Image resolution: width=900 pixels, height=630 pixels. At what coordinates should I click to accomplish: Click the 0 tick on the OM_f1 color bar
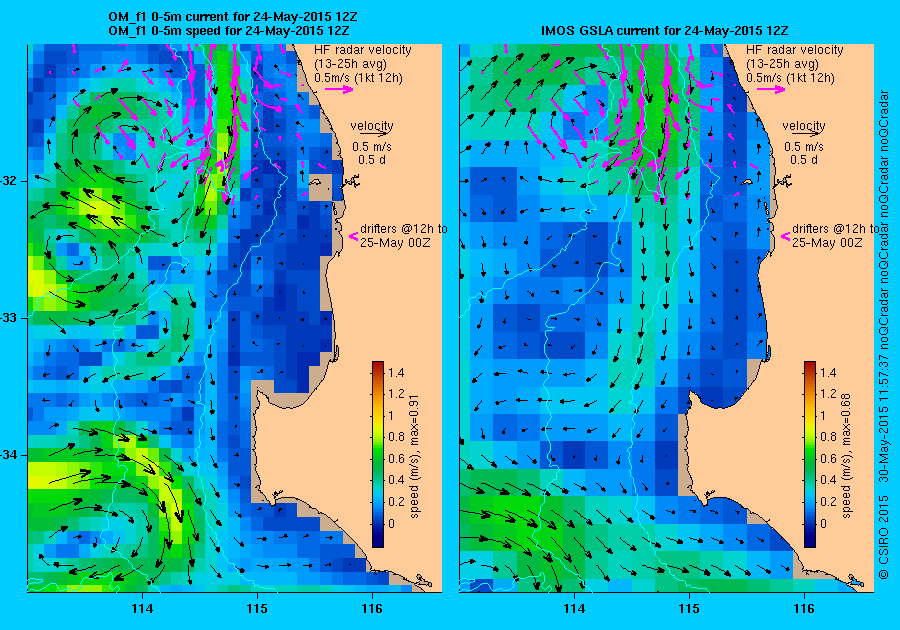[x=391, y=523]
